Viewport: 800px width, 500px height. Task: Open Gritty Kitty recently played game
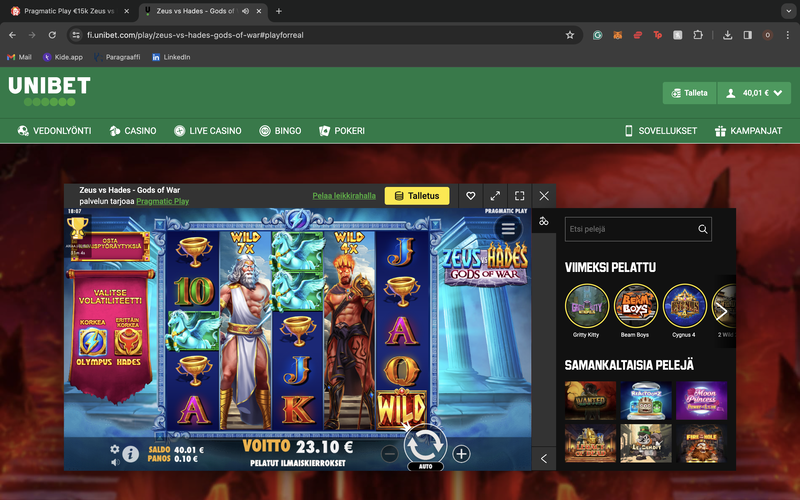coord(587,306)
